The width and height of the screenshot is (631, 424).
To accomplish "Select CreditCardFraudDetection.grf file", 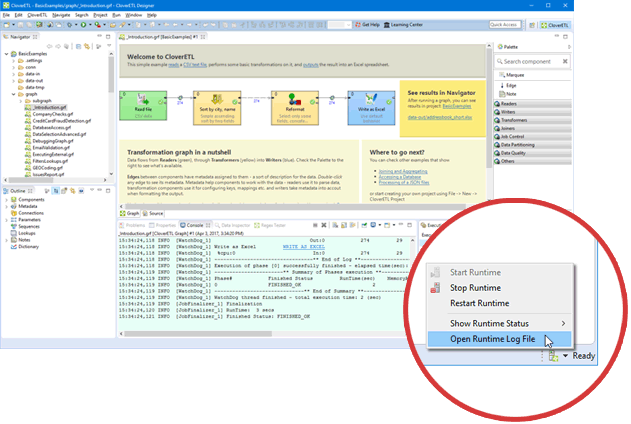I will coord(58,121).
